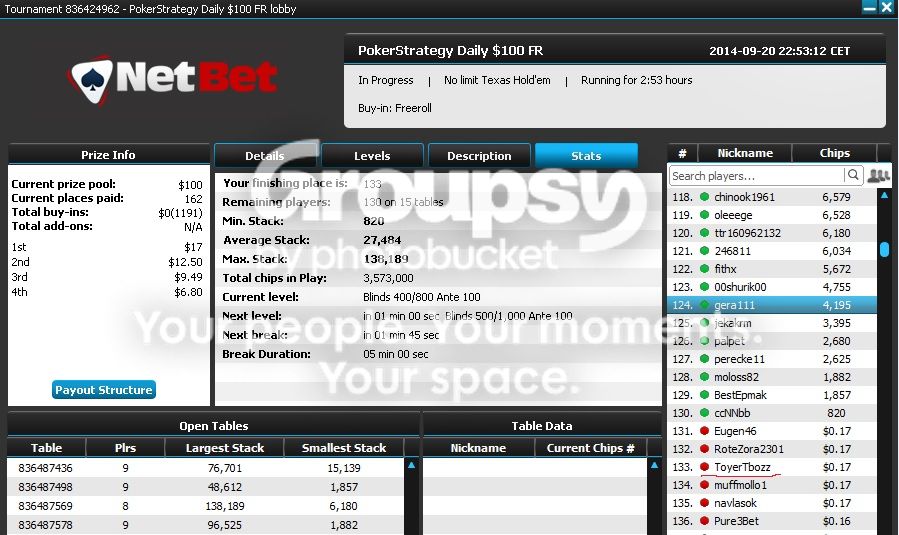Sort Open Tables by Largest Stack

225,448
